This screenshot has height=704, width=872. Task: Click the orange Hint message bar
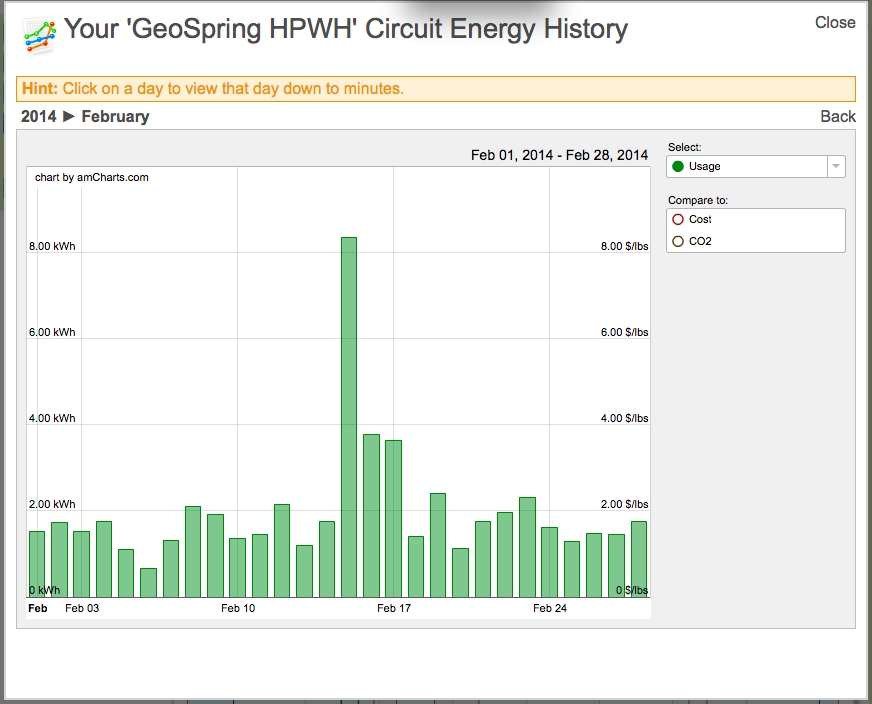click(x=435, y=89)
